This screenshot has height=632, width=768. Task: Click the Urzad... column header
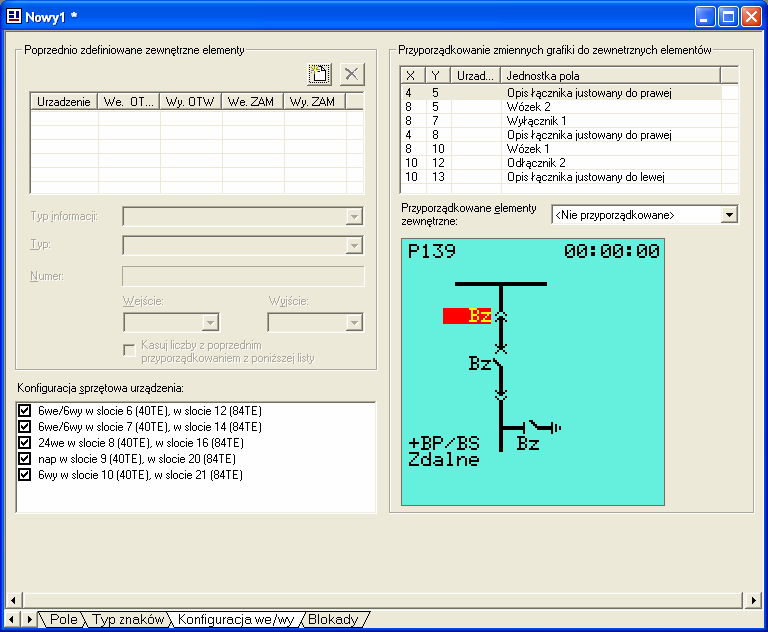click(x=475, y=75)
